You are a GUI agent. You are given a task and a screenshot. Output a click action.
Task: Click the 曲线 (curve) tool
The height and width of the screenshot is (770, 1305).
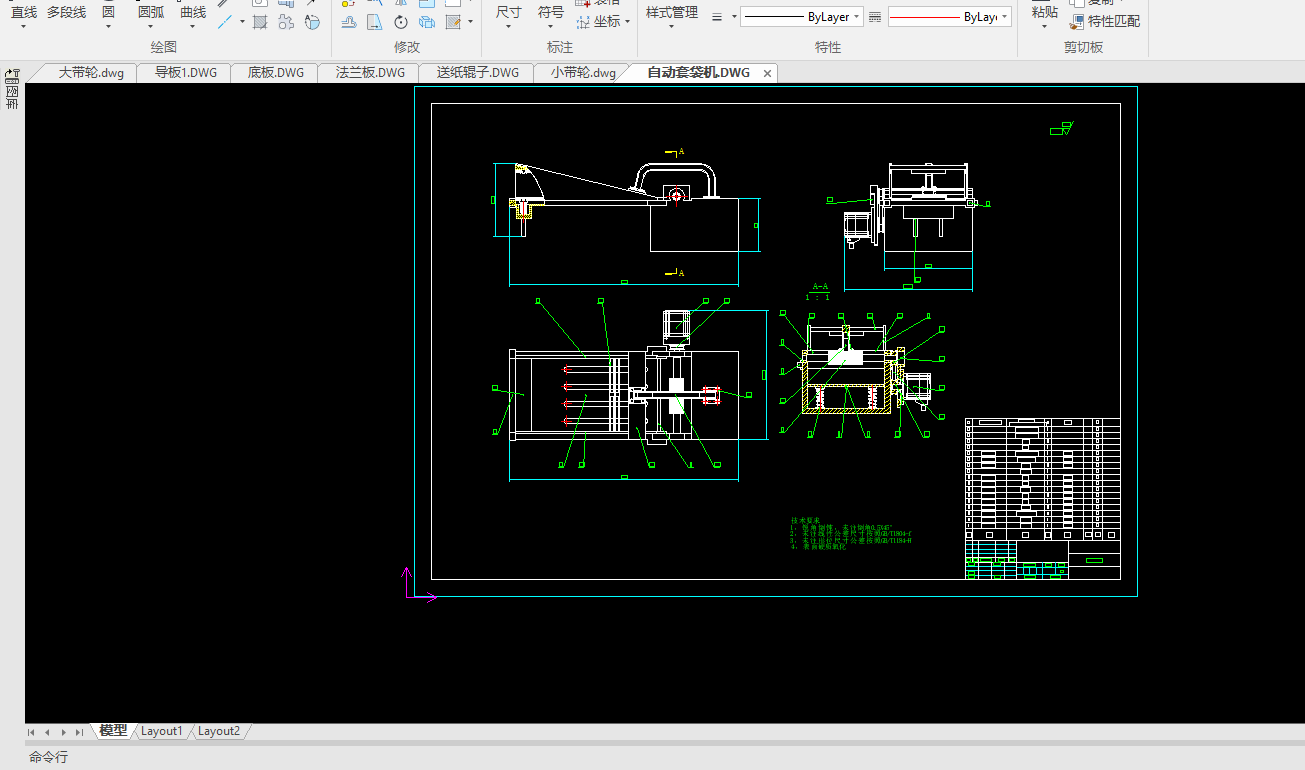pos(193,12)
